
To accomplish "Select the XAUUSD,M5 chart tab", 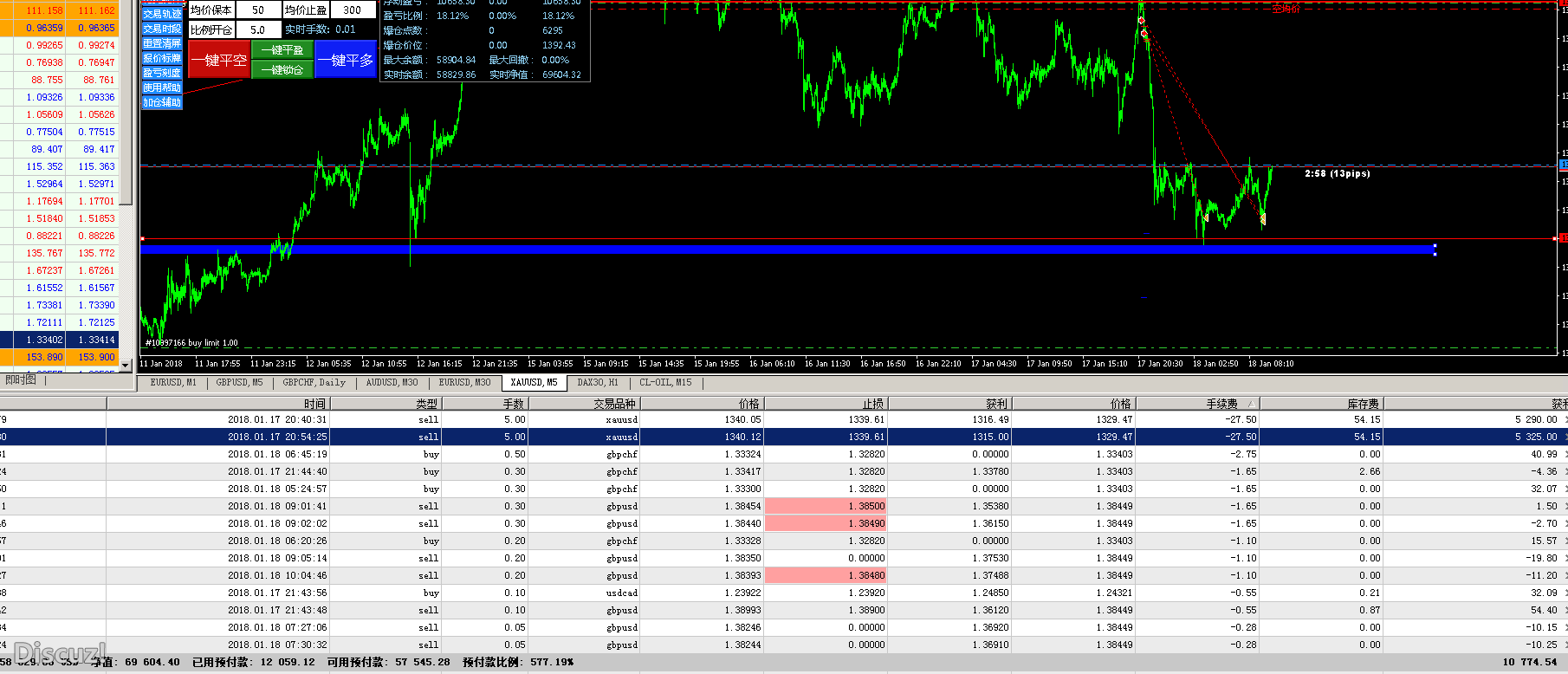I will point(534,382).
